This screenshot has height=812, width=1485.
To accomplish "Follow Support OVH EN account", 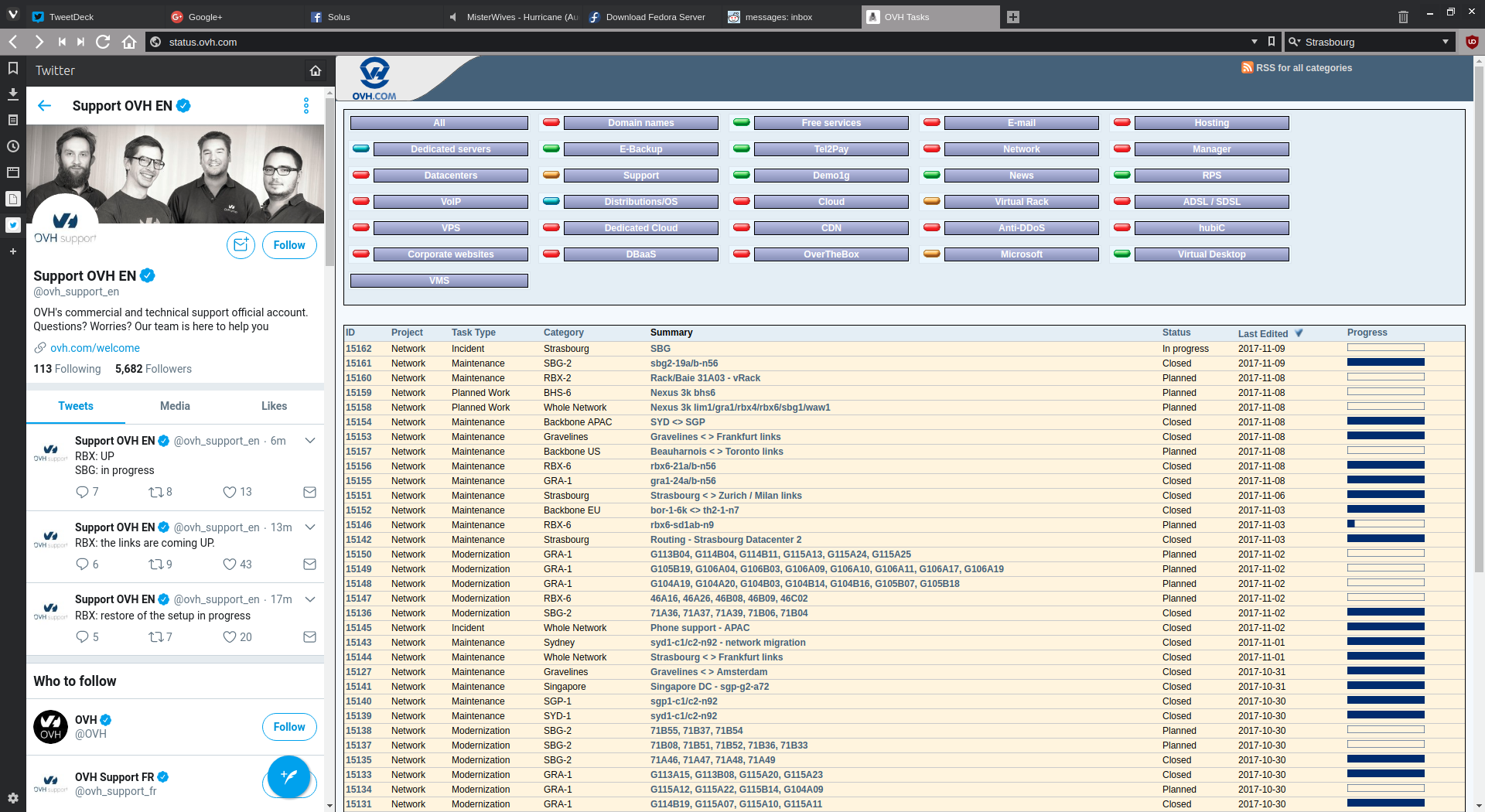I will 289,245.
